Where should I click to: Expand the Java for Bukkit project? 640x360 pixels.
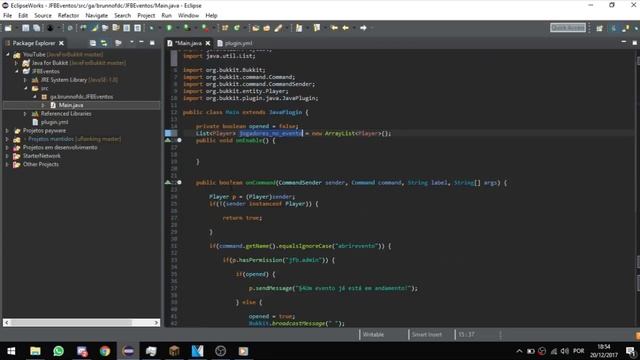pos(16,63)
